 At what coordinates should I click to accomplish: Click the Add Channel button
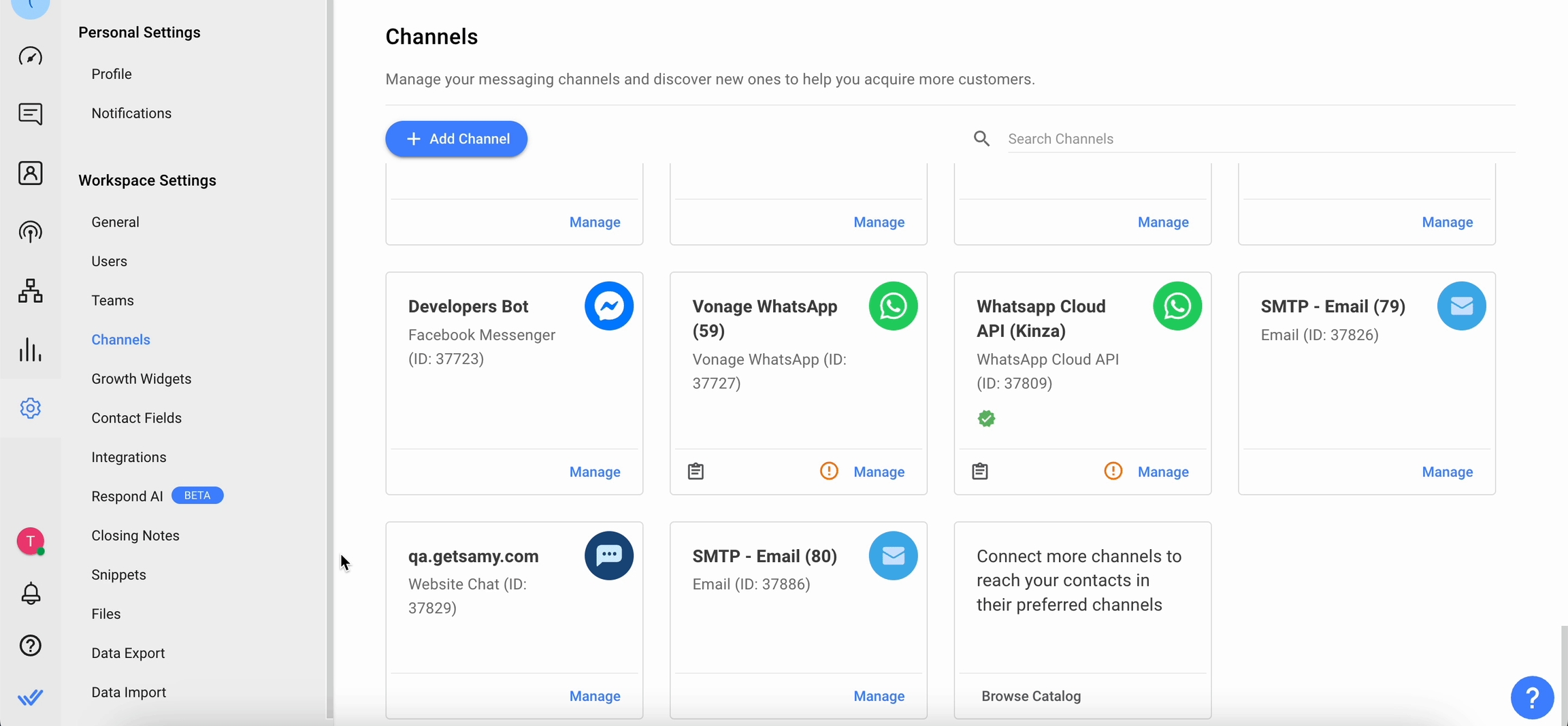(x=456, y=139)
